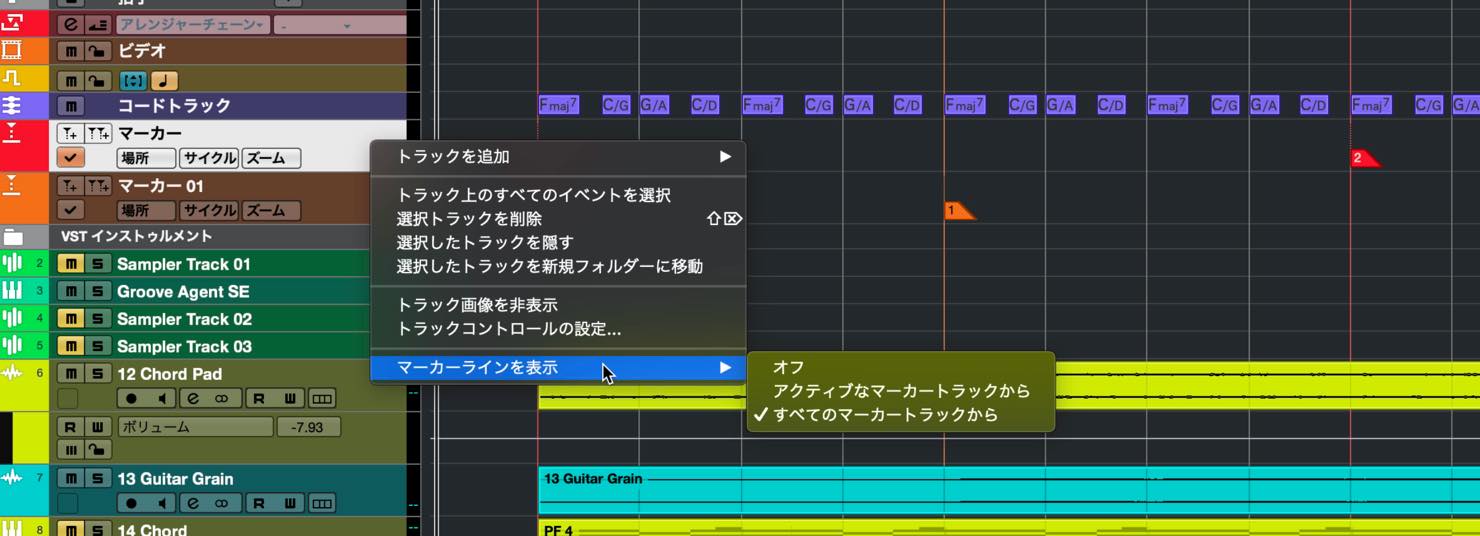
Task: Record-enable the 13 Guitar Grain track
Action: click(131, 503)
